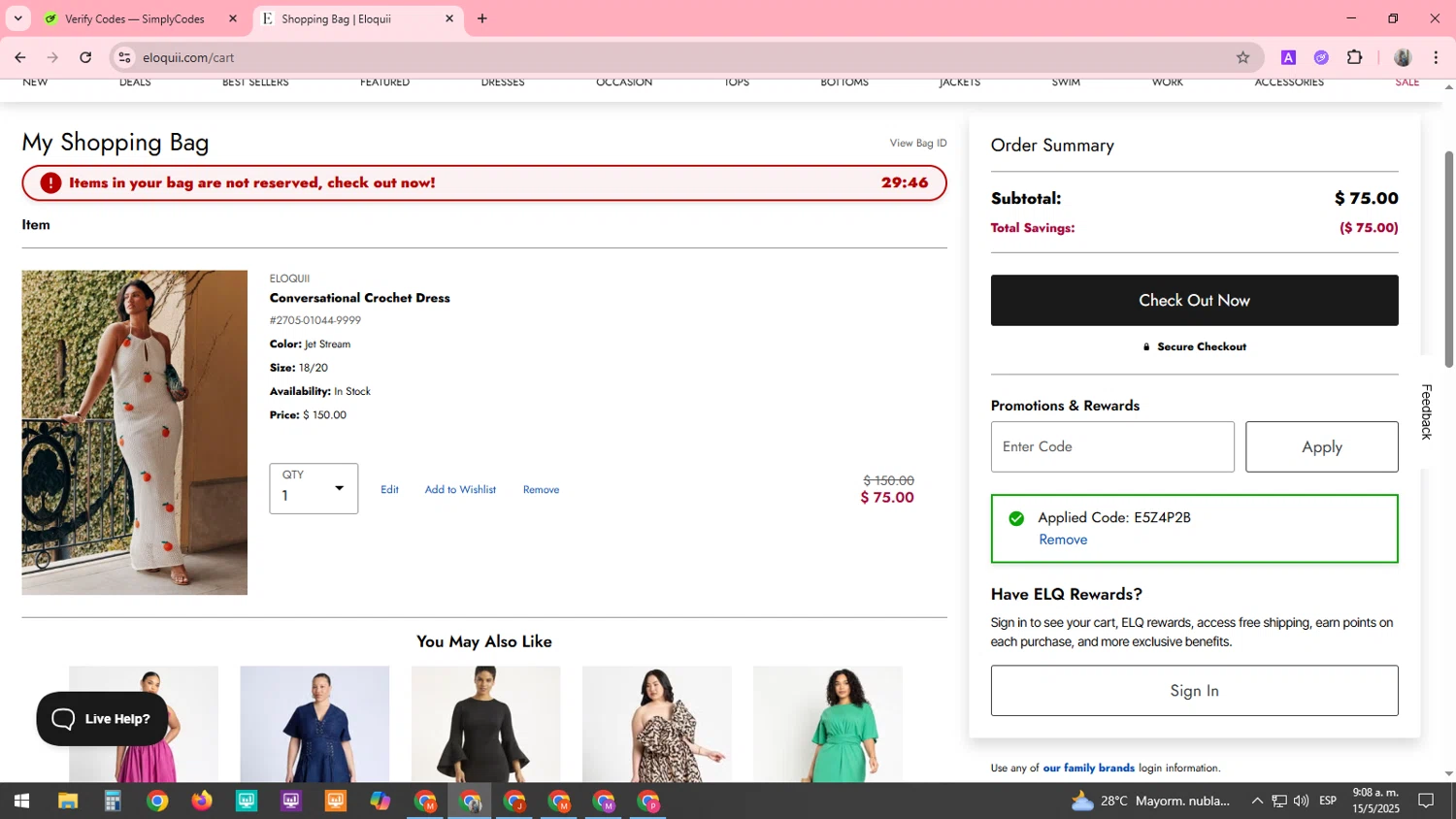Open the green dress recommendation thumbnail
Viewport: 1456px width, 819px height.
pos(828,724)
